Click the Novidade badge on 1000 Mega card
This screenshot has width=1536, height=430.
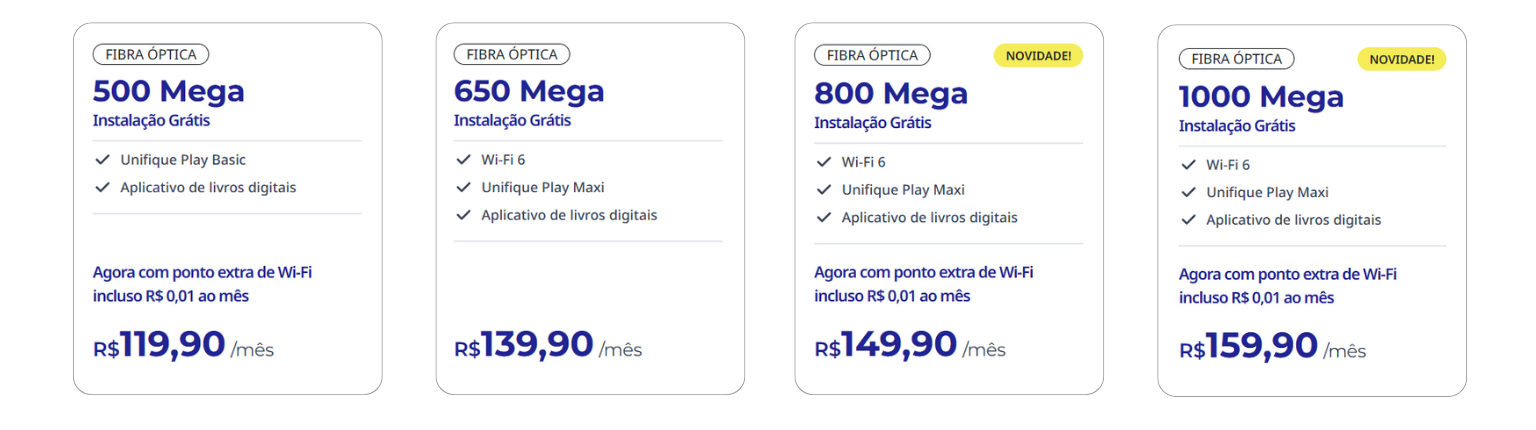(x=1401, y=60)
